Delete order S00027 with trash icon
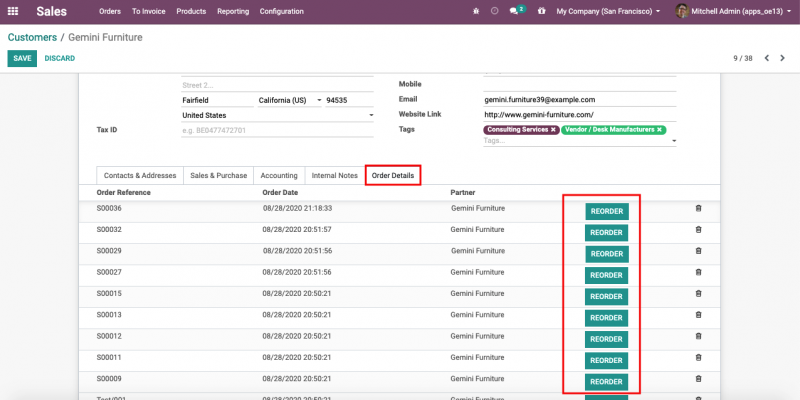The image size is (800, 400). click(x=698, y=272)
